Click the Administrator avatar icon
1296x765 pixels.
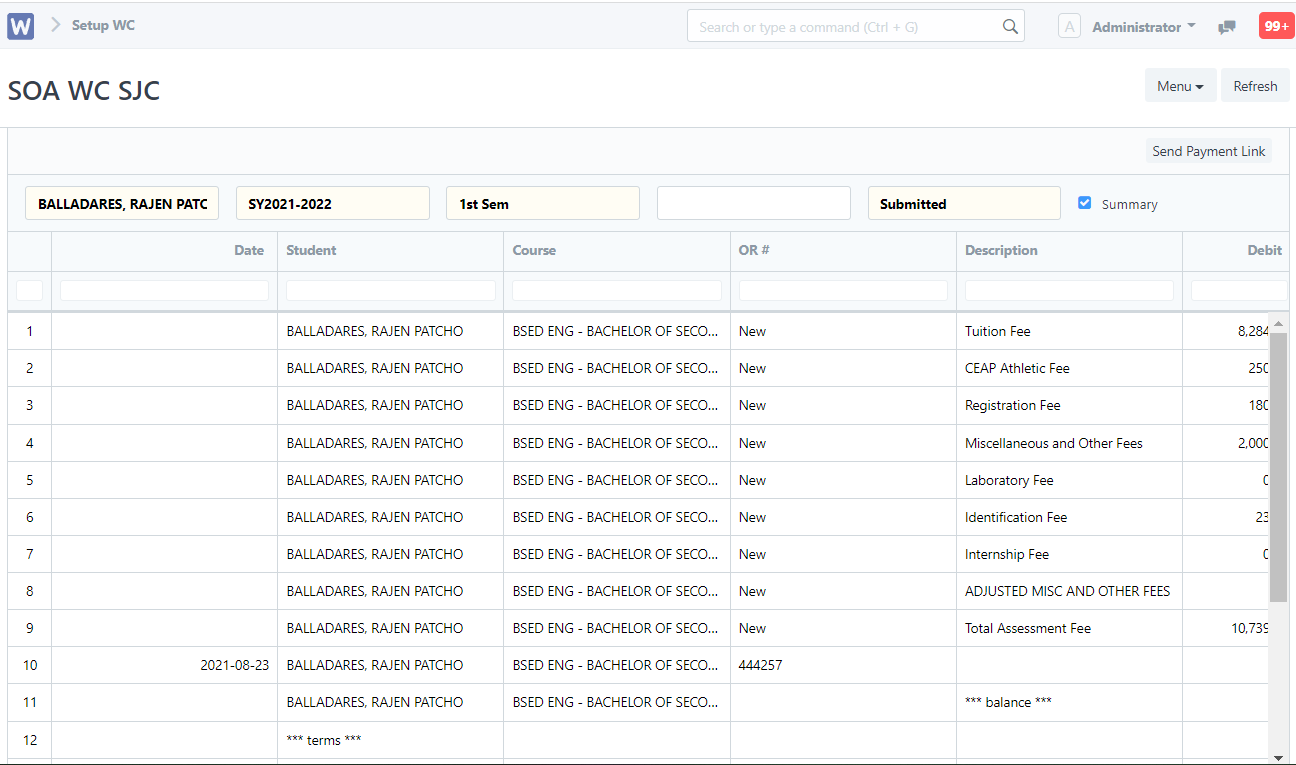1069,26
